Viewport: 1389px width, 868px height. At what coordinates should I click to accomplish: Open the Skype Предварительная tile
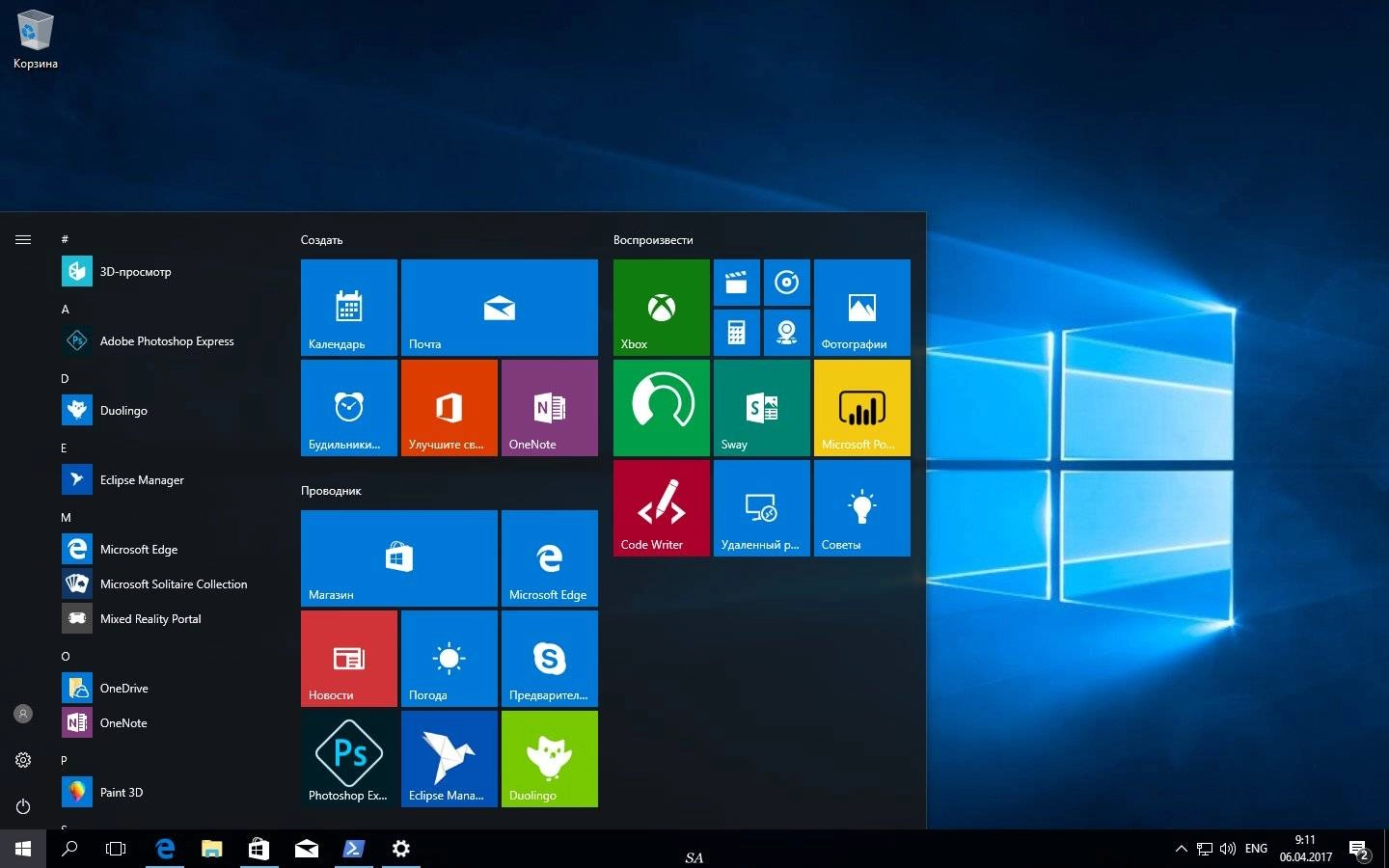(550, 659)
